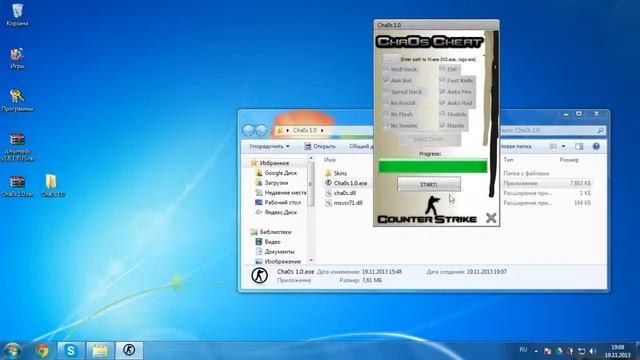Click the green Progress bar
The height and width of the screenshot is (360, 640).
coord(433,166)
